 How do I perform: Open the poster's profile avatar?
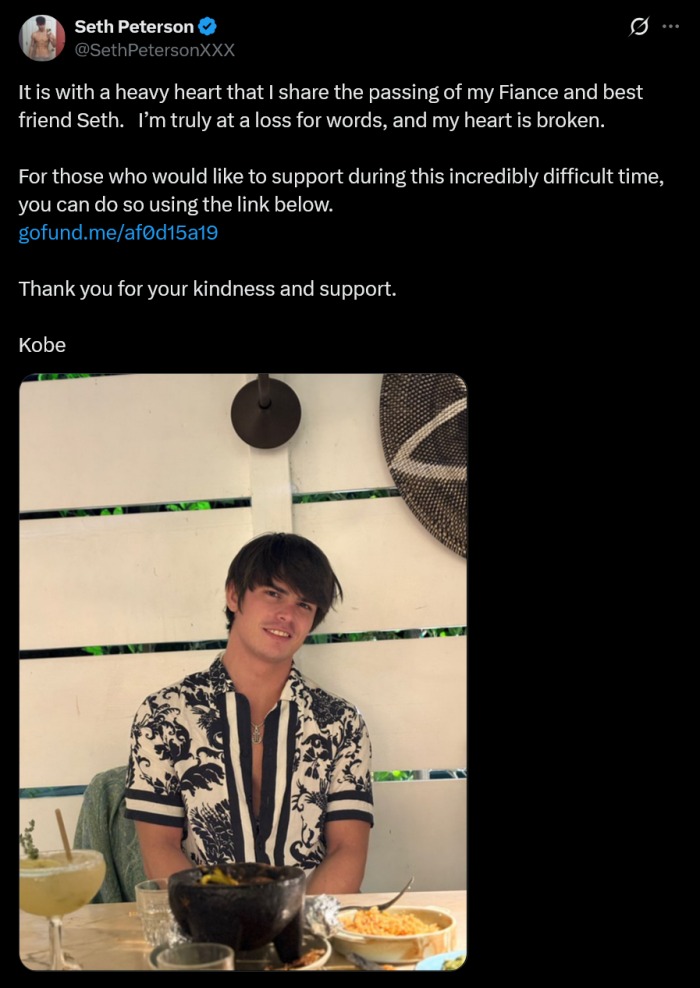pyautogui.click(x=42, y=38)
